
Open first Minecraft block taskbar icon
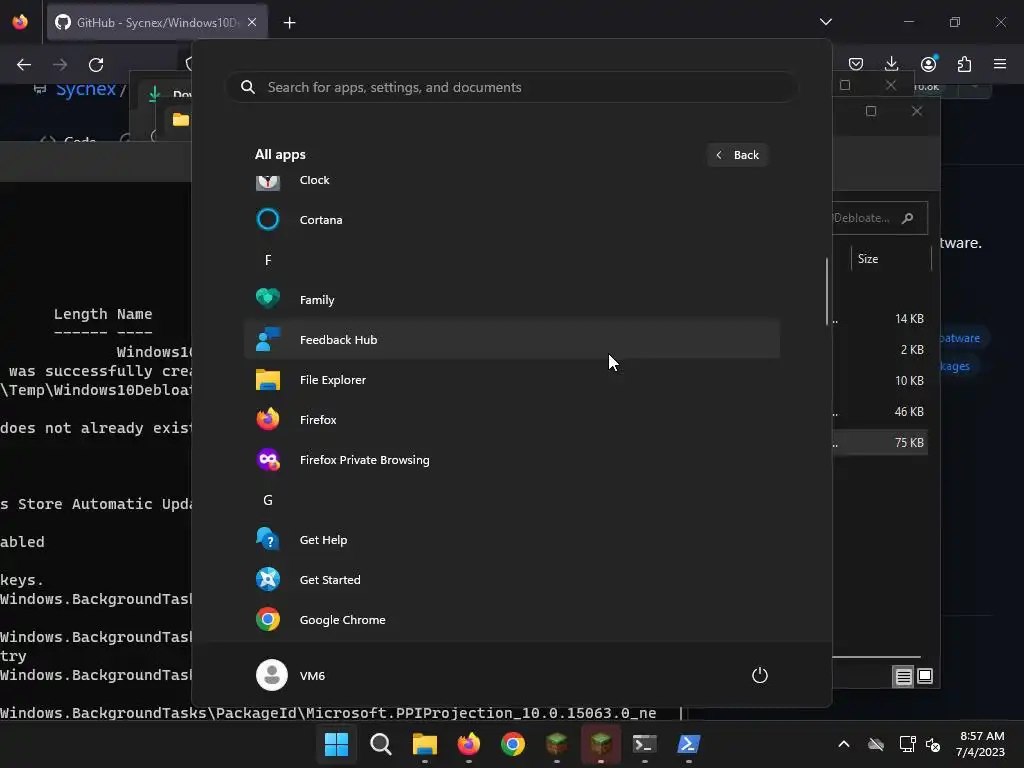(556, 744)
